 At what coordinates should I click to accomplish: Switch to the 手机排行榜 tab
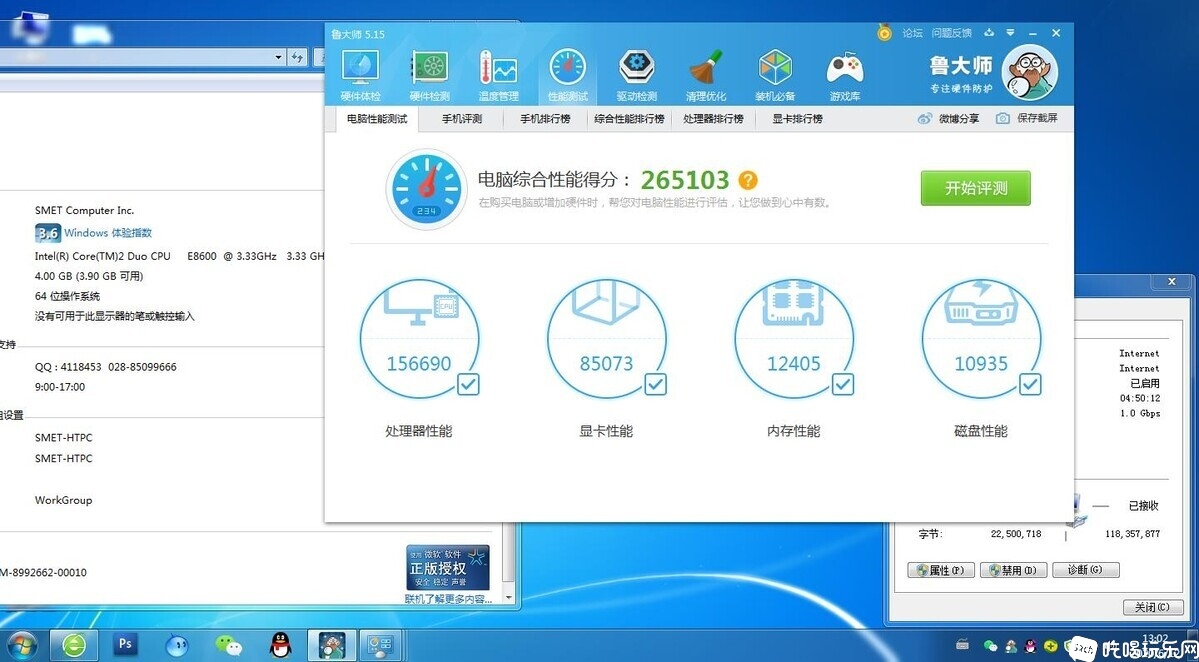545,119
